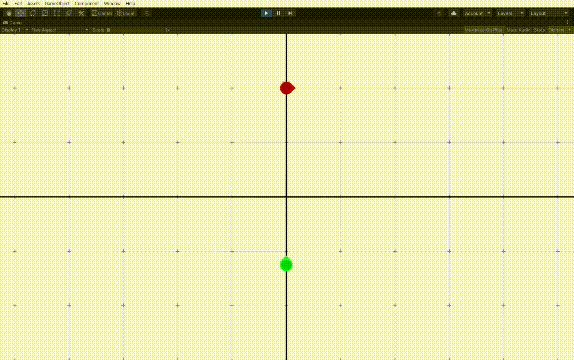Adjust the Scale slider in Game view
The image size is (574, 360).
point(137,30)
